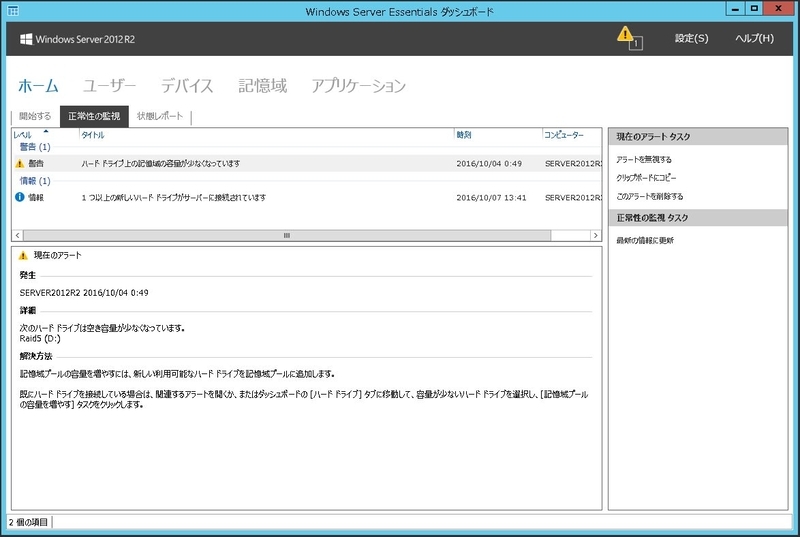Image resolution: width=800 pixels, height=537 pixels.
Task: Click the horizontal scrollbar thumb
Action: (x=287, y=235)
